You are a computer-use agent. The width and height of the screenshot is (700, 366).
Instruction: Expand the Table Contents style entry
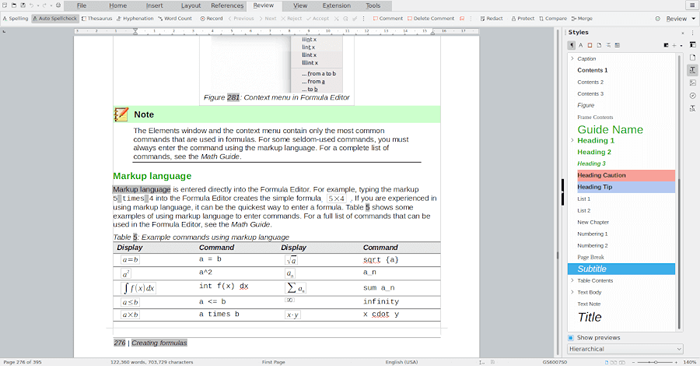(x=572, y=280)
